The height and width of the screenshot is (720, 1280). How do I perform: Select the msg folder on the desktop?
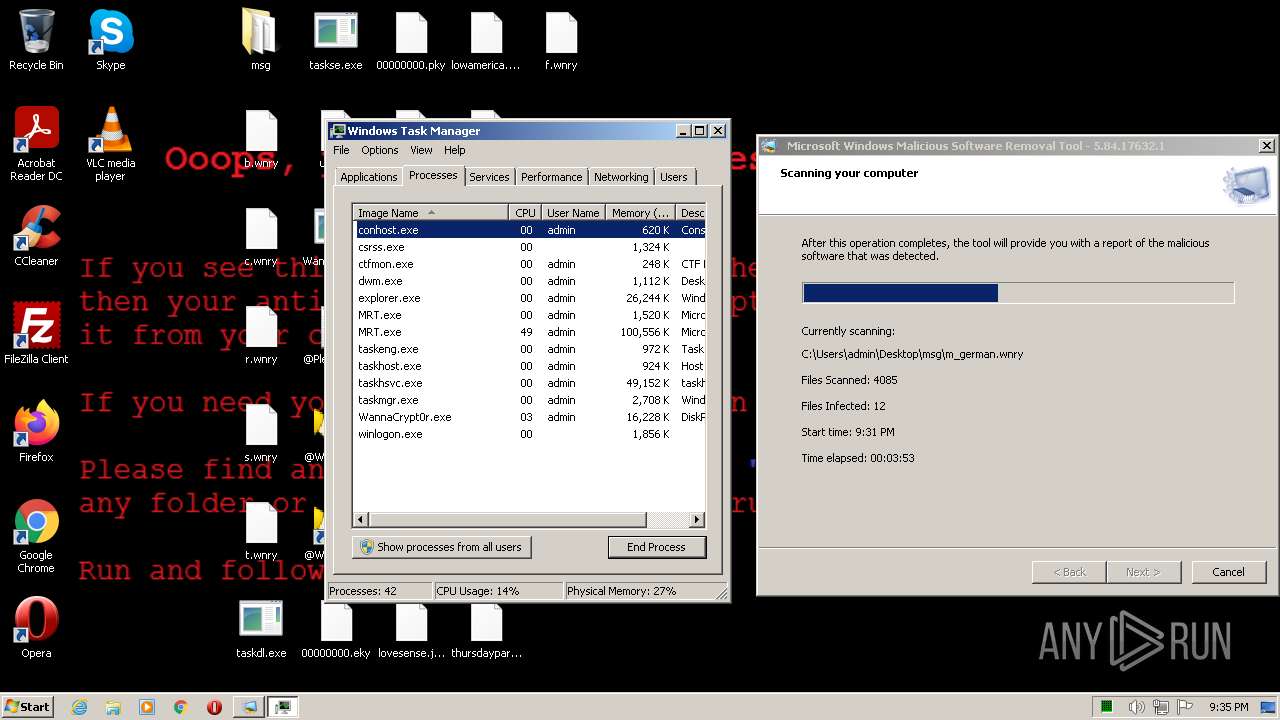point(260,40)
